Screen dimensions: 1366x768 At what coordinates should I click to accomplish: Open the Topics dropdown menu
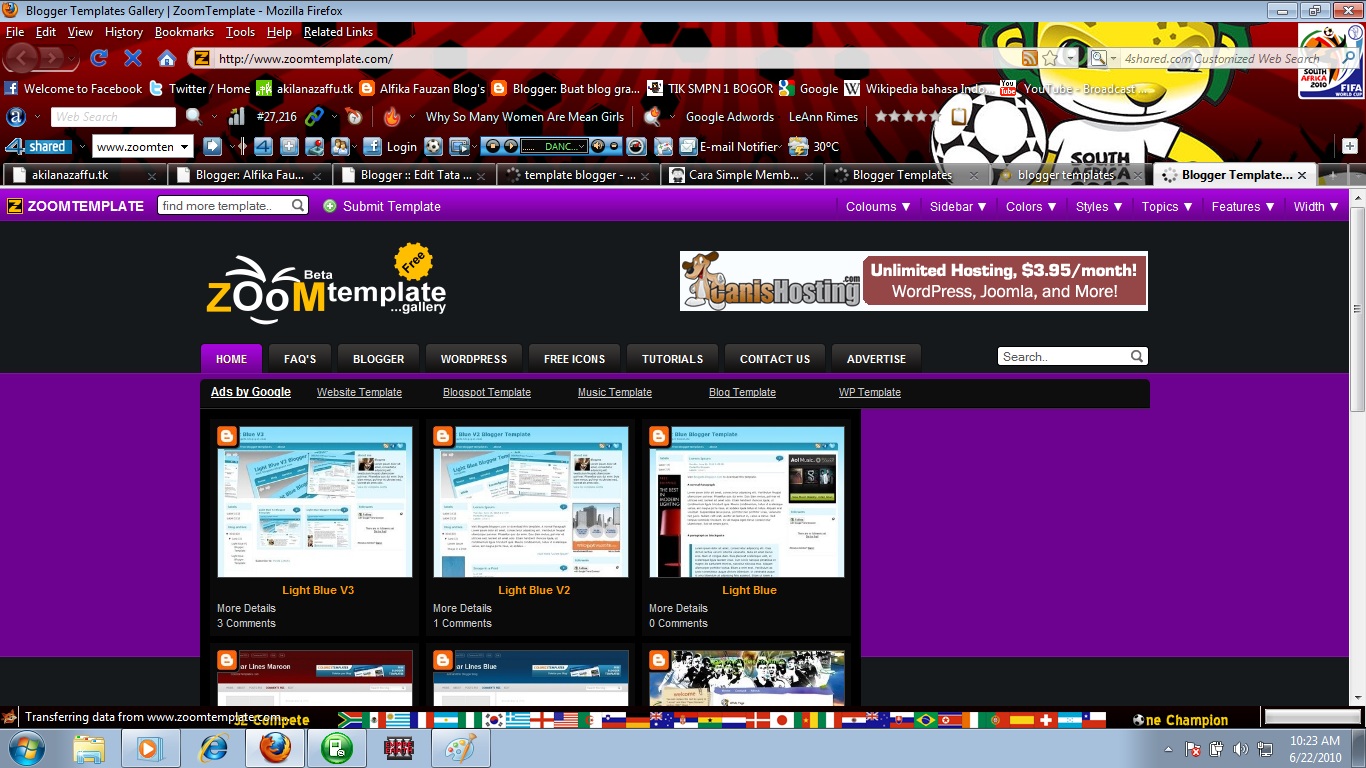1167,207
